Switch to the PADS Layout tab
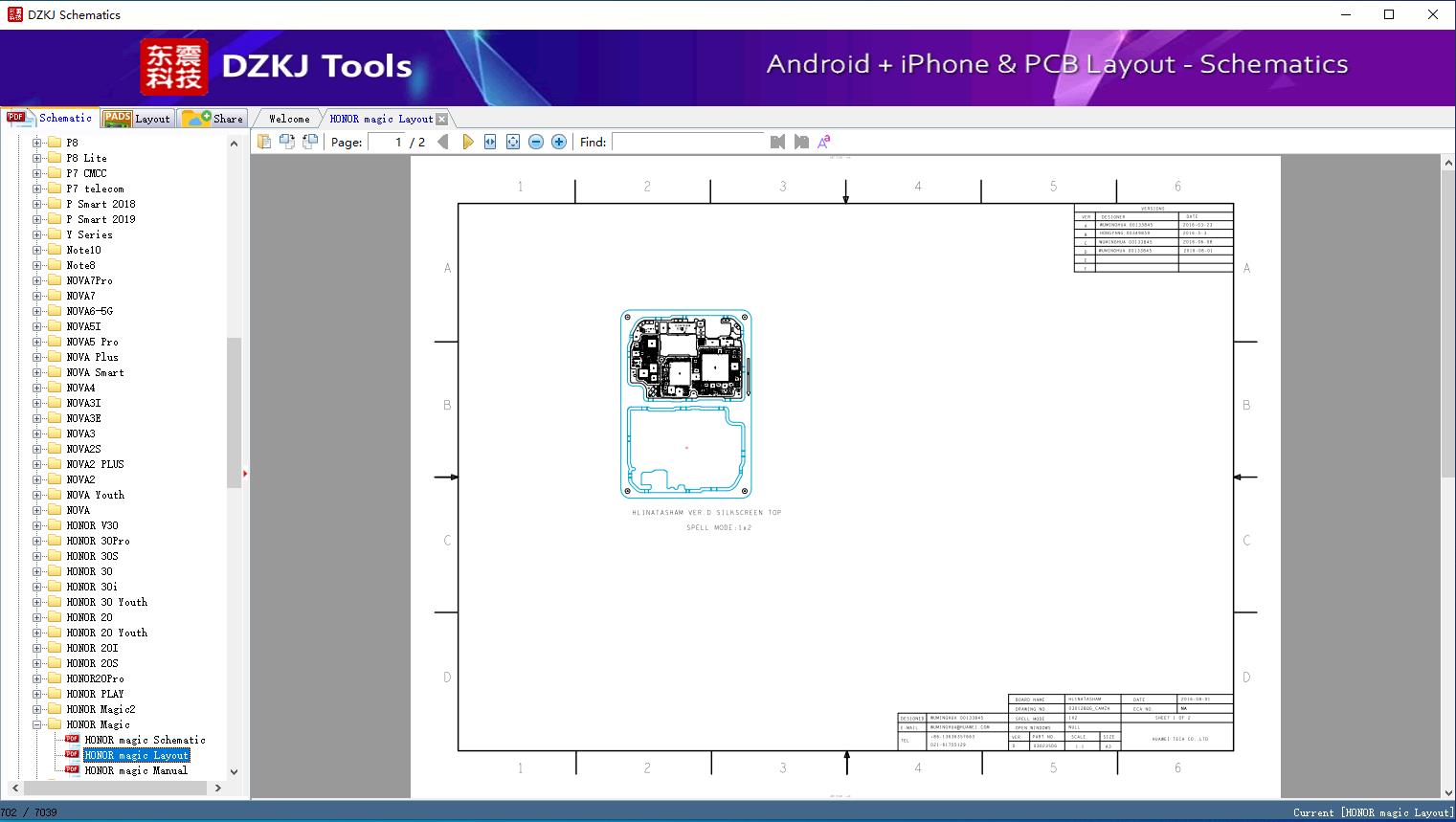1456x822 pixels. click(x=137, y=119)
